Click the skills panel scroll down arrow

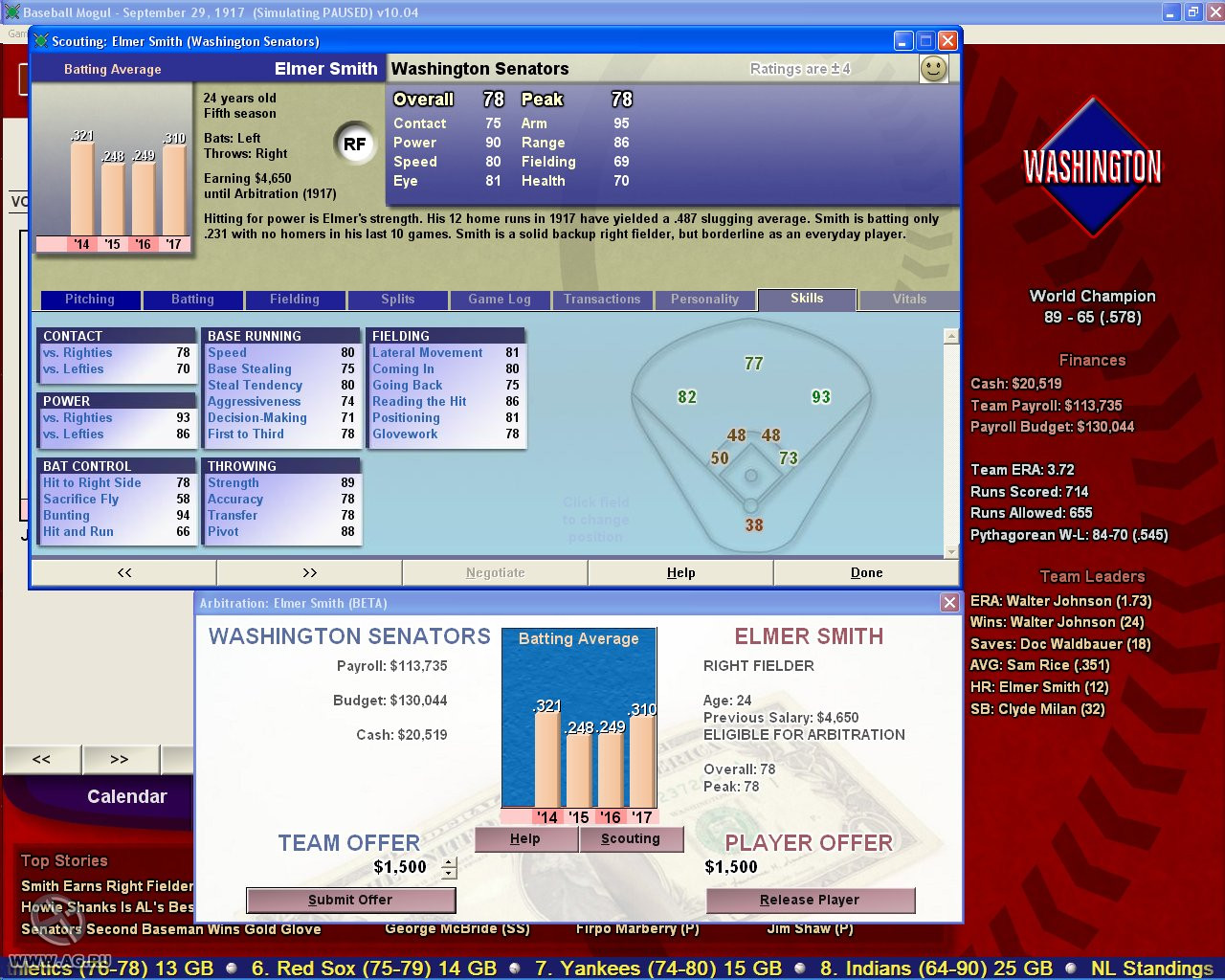pyautogui.click(x=951, y=551)
